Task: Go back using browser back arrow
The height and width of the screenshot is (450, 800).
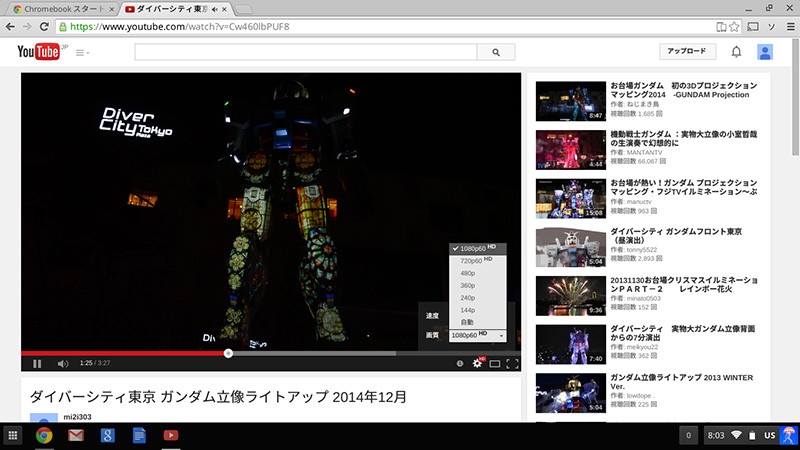Action: pyautogui.click(x=10, y=27)
